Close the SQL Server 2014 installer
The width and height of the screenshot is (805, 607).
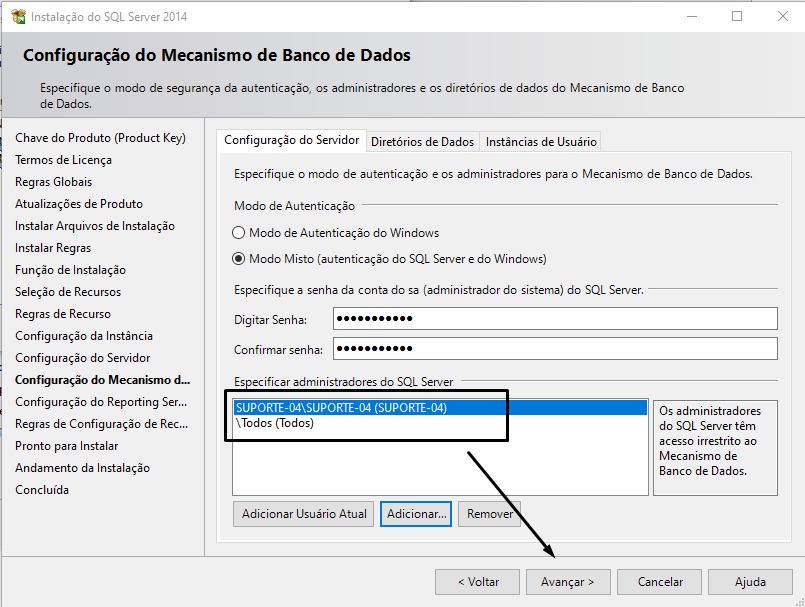click(782, 16)
